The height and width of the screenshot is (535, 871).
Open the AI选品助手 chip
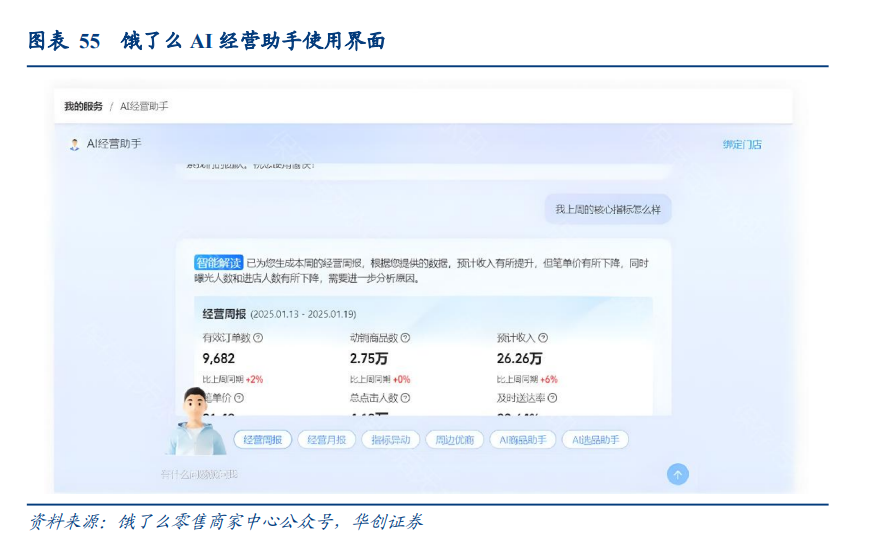[595, 439]
